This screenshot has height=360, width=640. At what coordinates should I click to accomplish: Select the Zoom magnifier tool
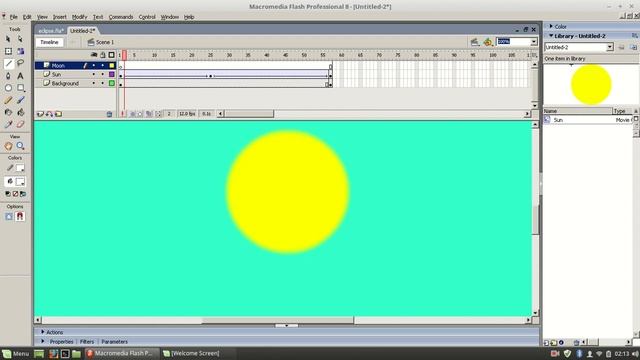[20, 146]
